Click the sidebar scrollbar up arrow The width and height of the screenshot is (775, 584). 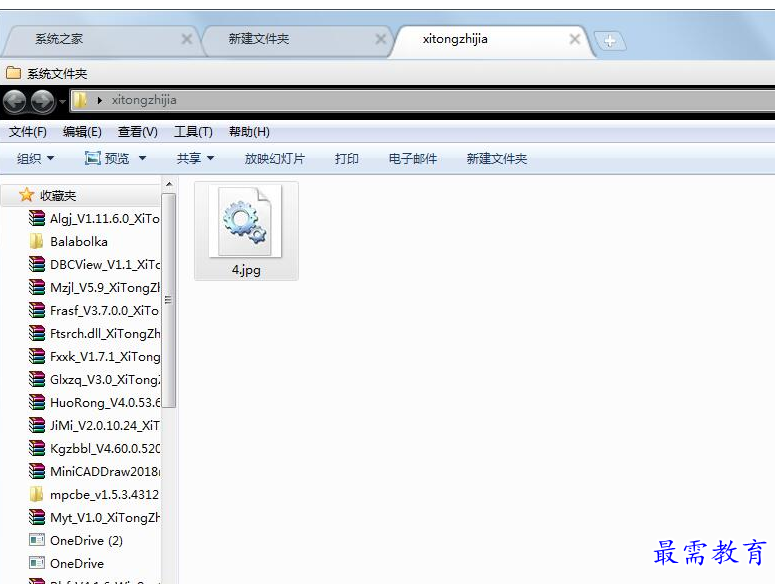pyautogui.click(x=169, y=185)
